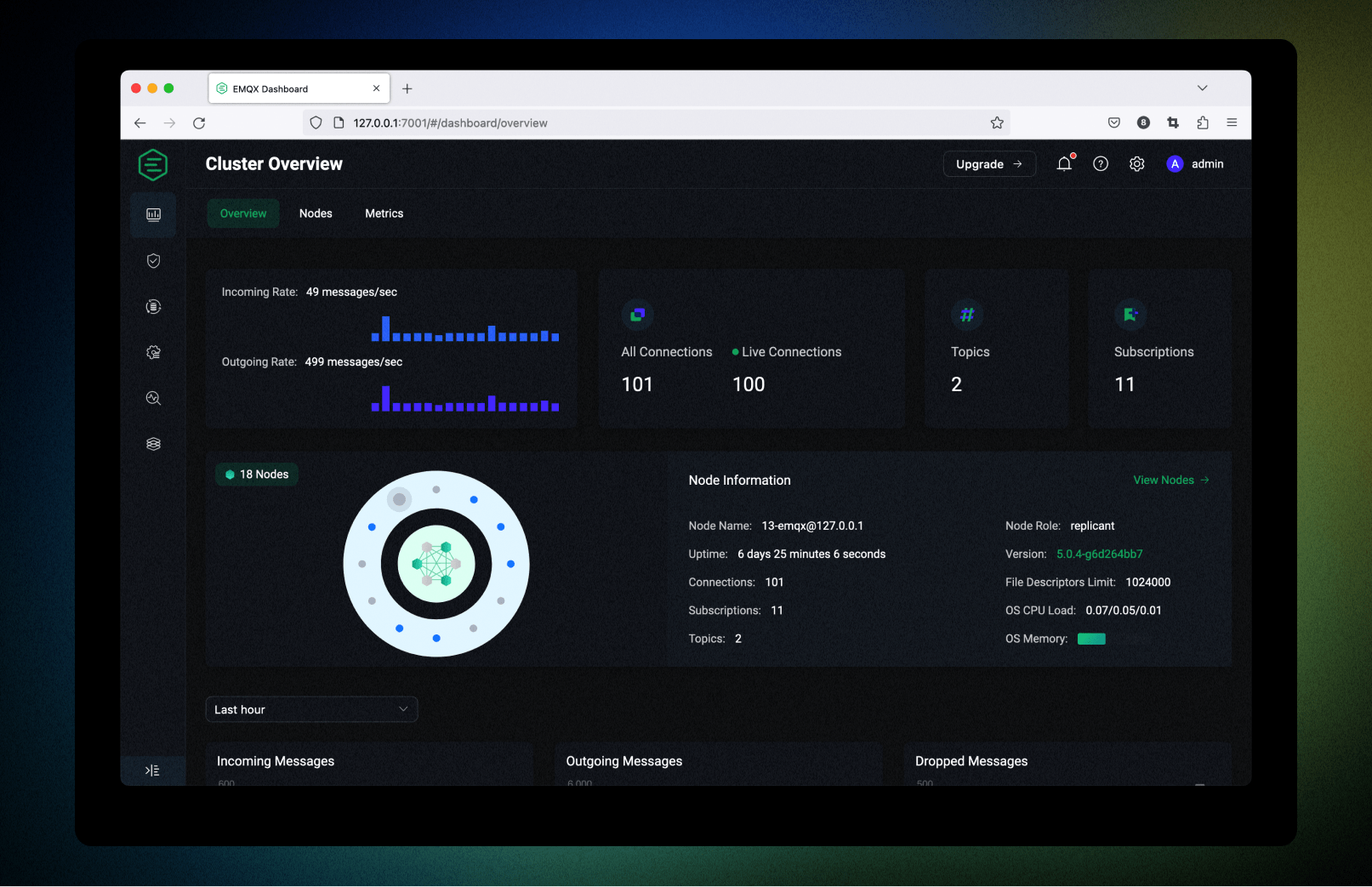This screenshot has width=1372, height=887.
Task: Click the All Connections value 101
Action: tap(637, 384)
